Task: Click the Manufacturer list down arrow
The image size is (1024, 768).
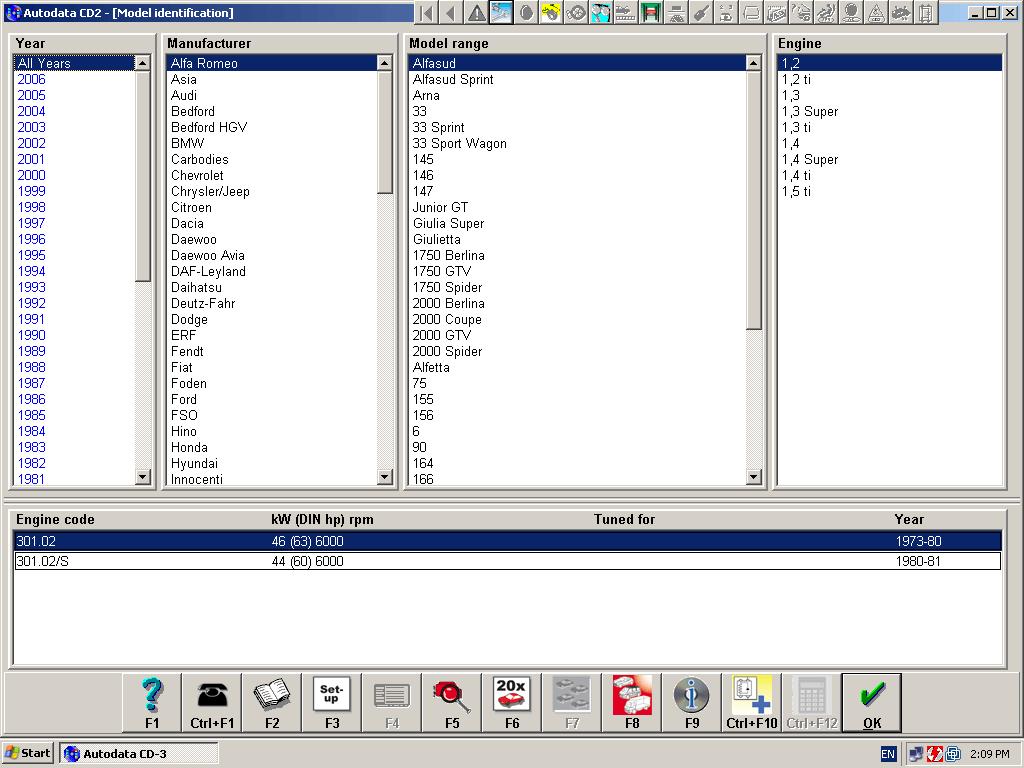Action: click(385, 477)
